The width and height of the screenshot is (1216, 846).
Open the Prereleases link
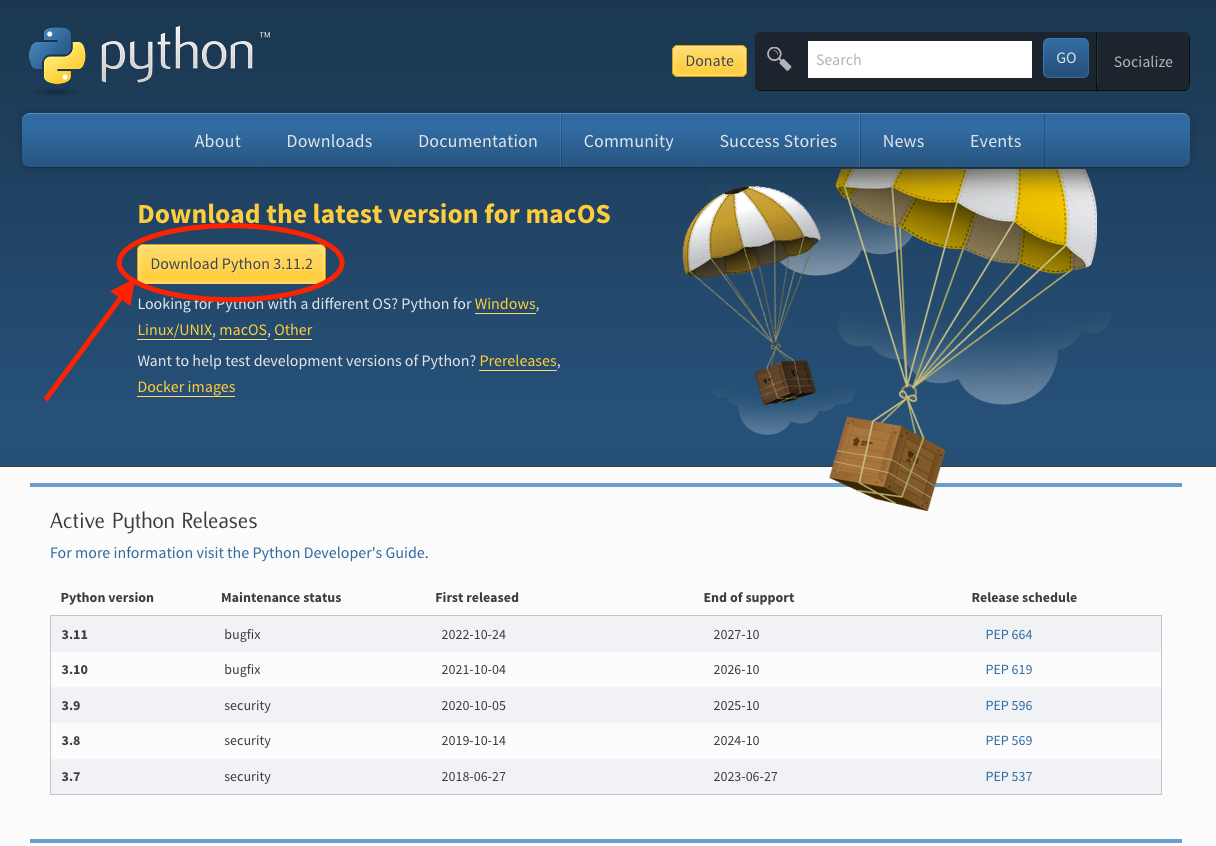coord(518,361)
